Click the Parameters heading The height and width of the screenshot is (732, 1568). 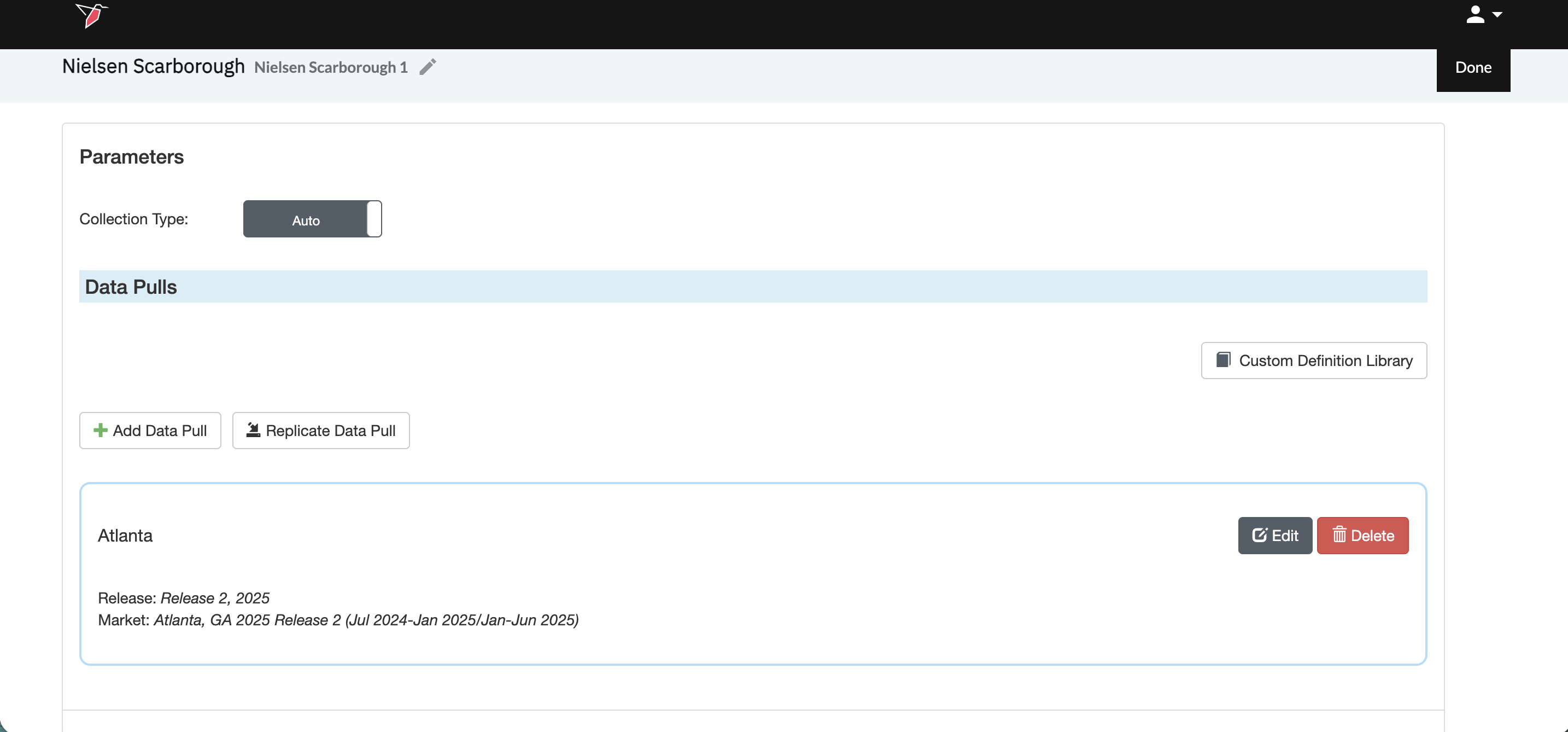131,157
